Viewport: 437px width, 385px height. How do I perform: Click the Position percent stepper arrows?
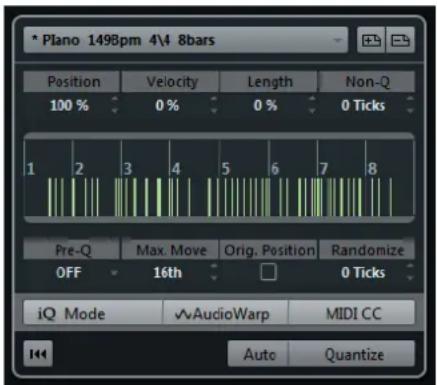(x=115, y=105)
